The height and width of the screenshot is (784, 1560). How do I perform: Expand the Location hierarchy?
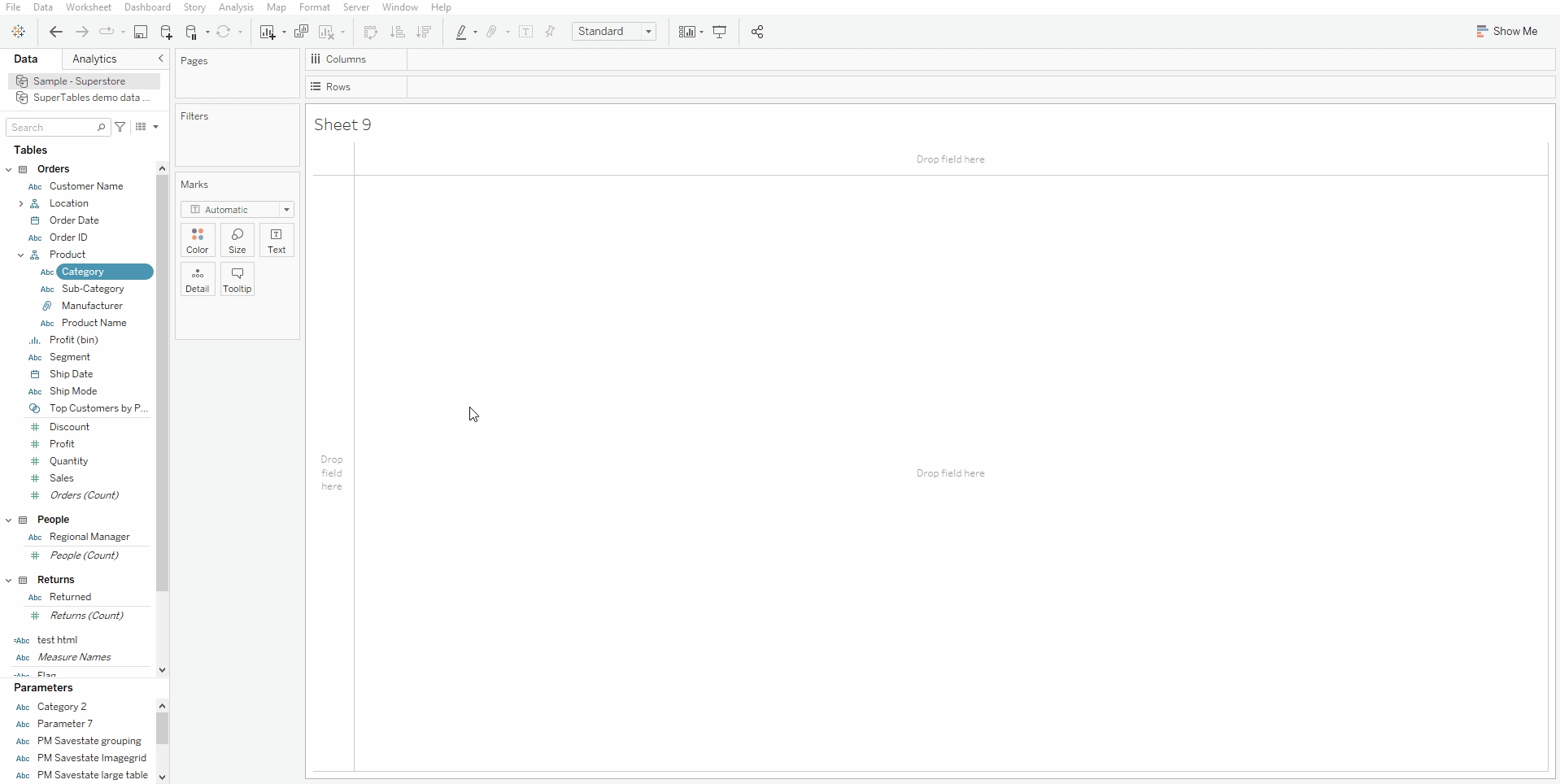click(20, 203)
